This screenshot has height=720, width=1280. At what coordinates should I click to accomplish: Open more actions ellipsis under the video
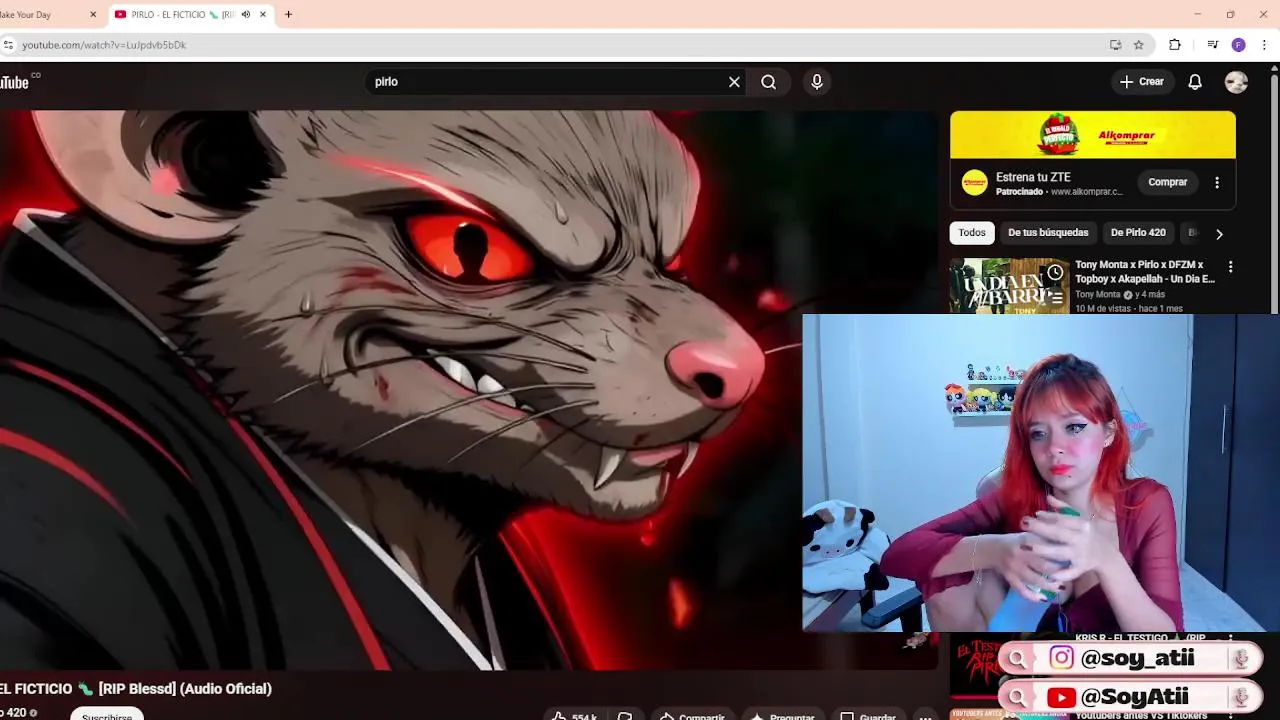point(925,716)
